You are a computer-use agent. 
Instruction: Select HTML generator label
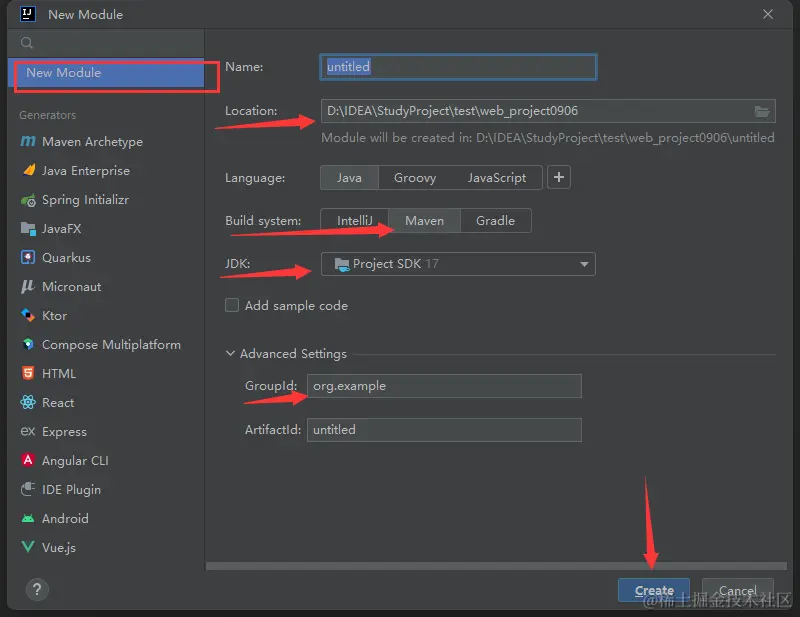point(59,374)
